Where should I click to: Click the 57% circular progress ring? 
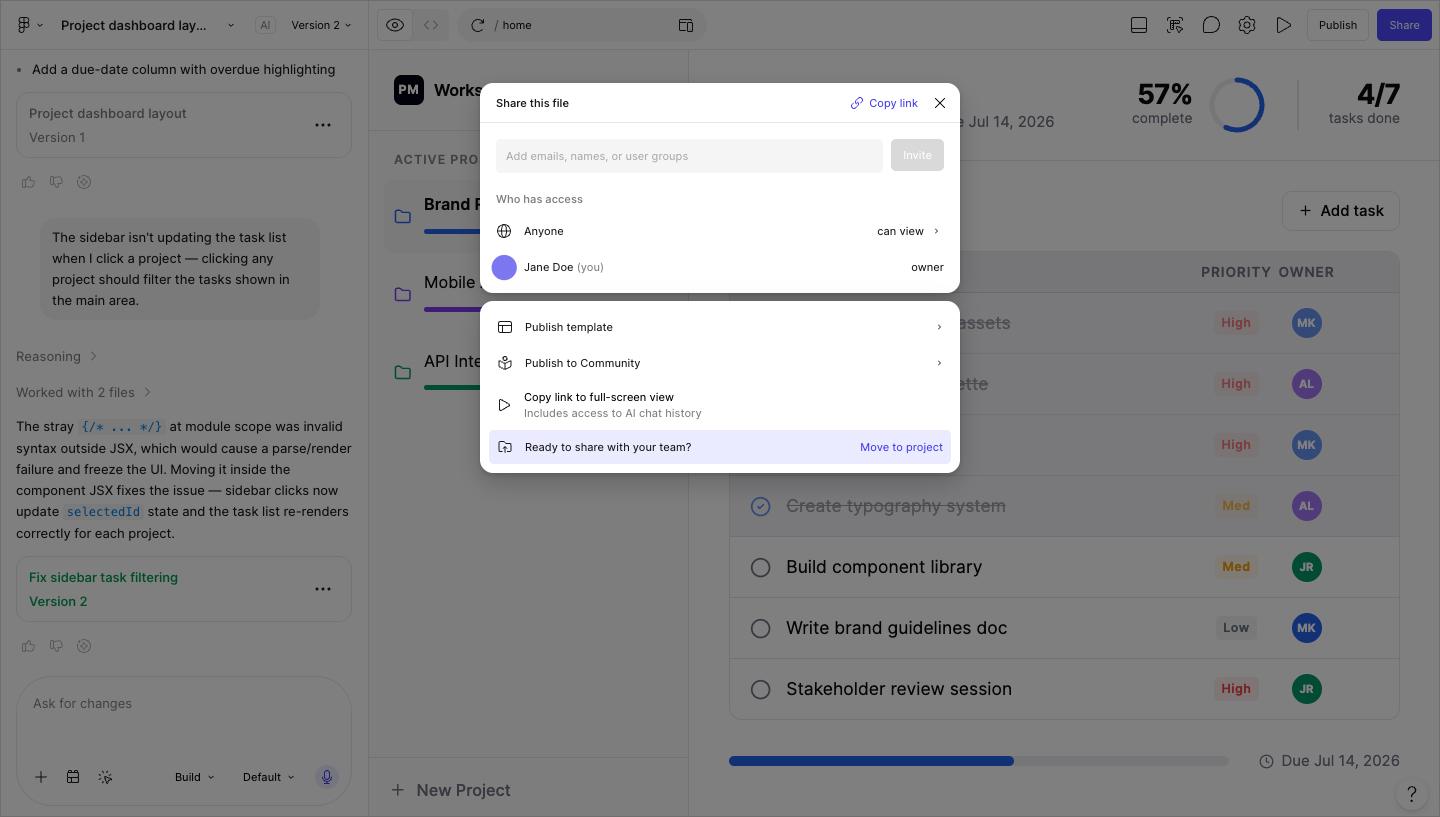(1237, 105)
